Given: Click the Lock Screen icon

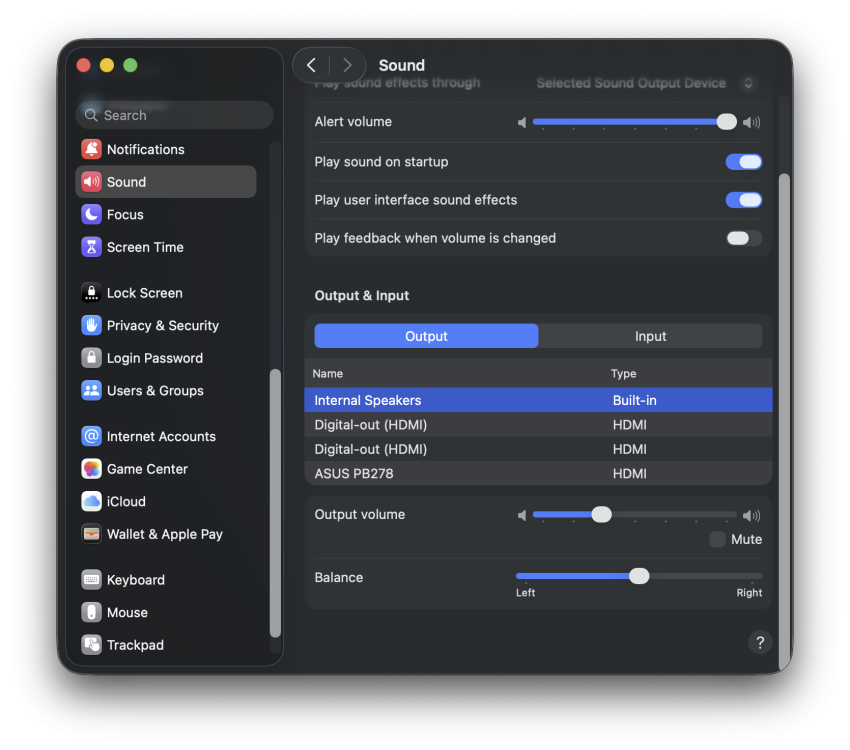Looking at the screenshot, I should (91, 293).
